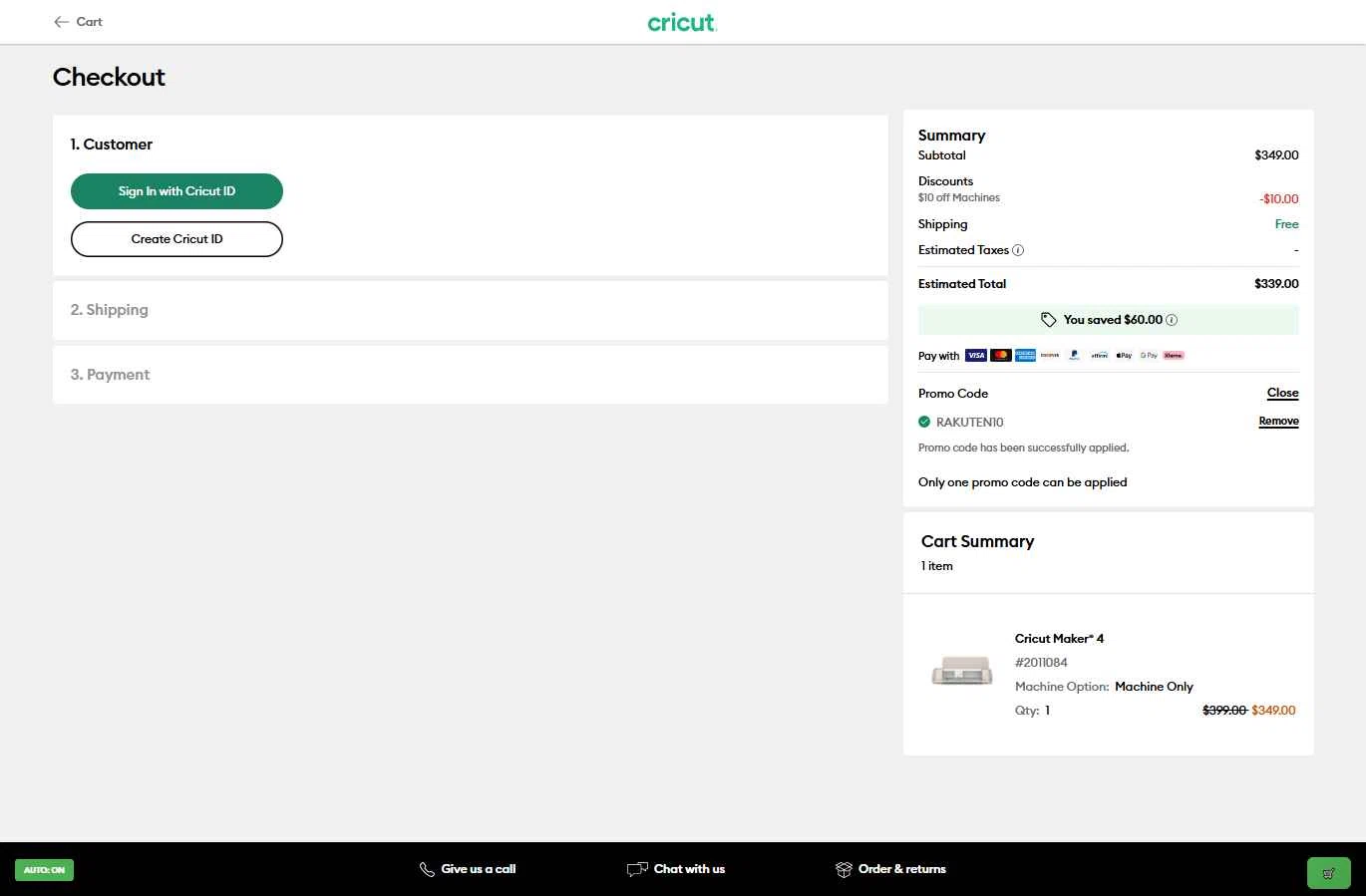This screenshot has height=896, width=1366.
Task: Click the Subtotal $349.00 amount
Action: 1276,155
